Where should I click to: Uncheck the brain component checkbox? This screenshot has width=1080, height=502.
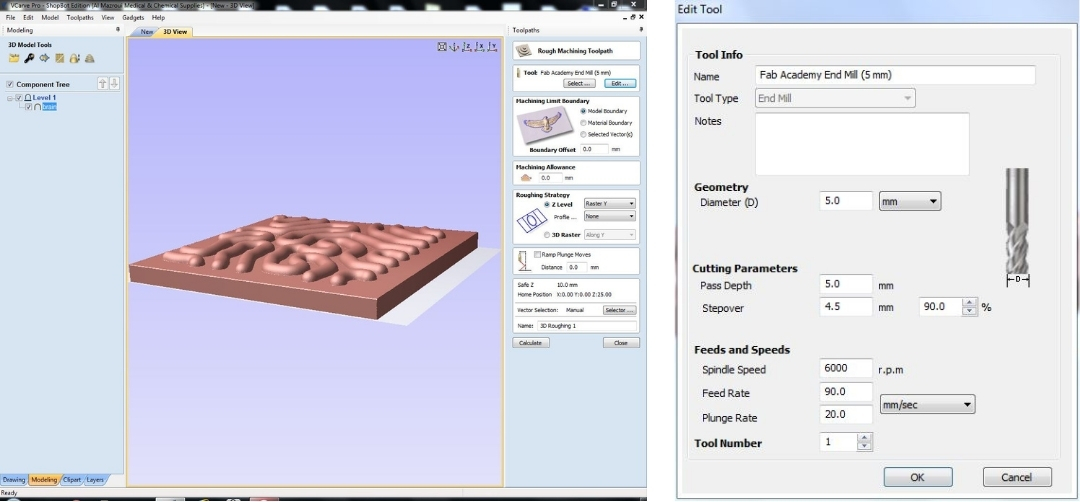(28, 106)
